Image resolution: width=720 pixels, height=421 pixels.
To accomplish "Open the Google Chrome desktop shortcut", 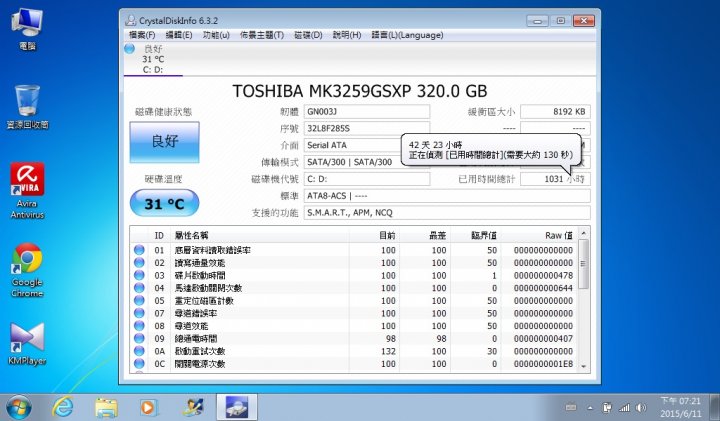I will point(27,270).
